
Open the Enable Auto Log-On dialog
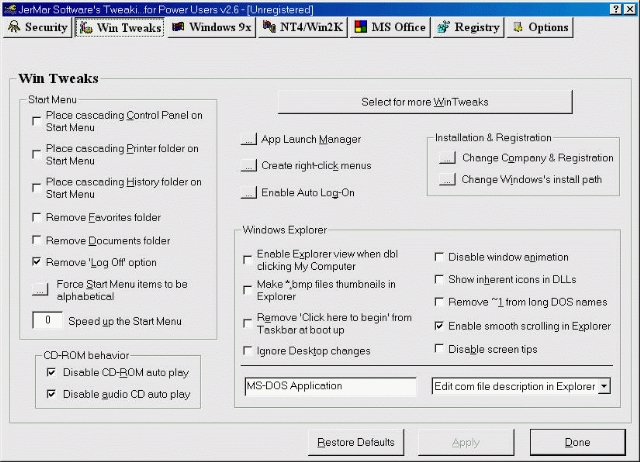click(249, 192)
